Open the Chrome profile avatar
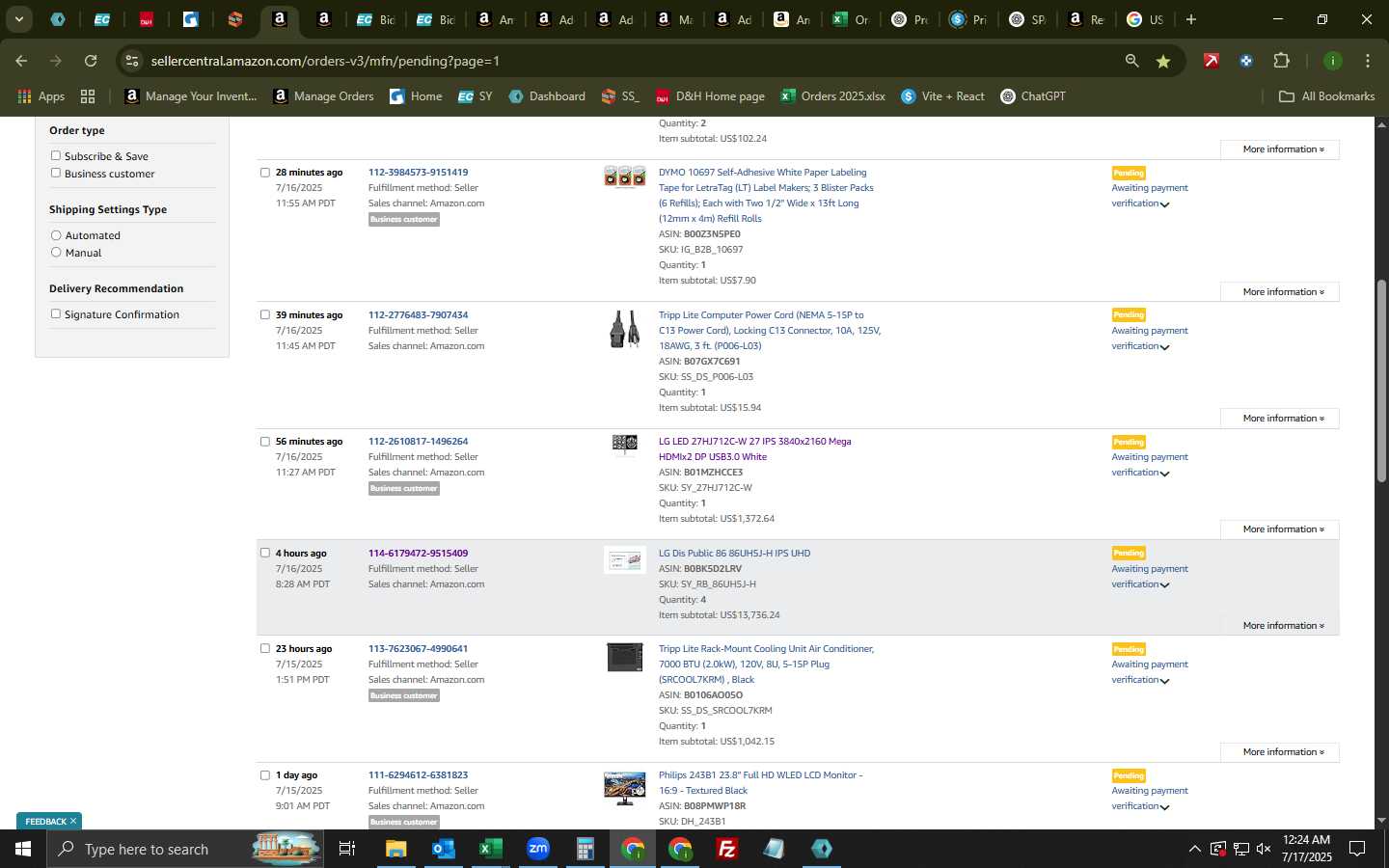The width and height of the screenshot is (1389, 868). [x=1332, y=61]
